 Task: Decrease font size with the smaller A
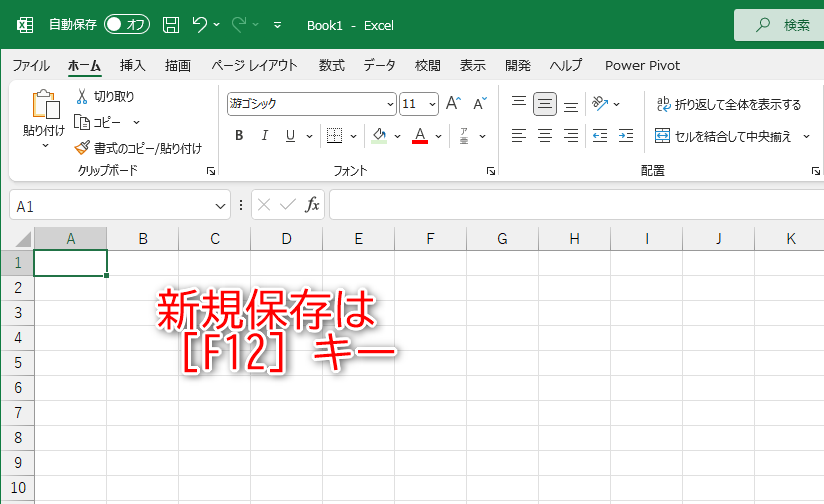click(x=479, y=103)
